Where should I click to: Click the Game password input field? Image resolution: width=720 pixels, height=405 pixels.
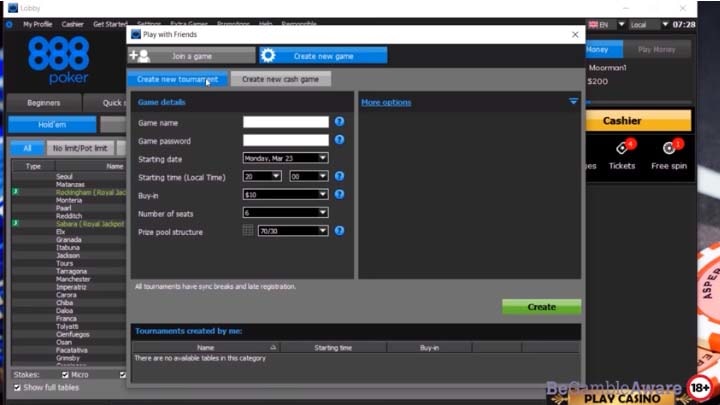[x=286, y=140]
